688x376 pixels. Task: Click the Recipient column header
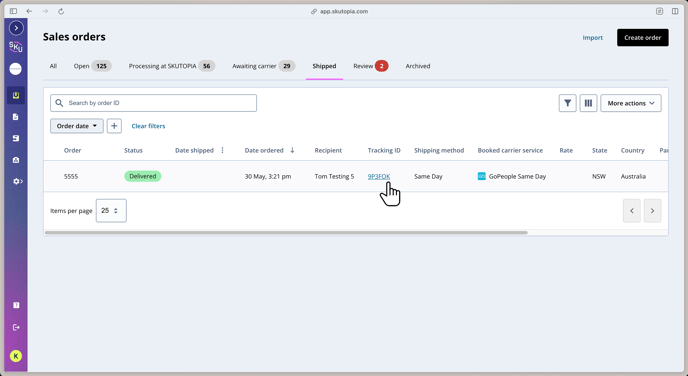pos(328,150)
